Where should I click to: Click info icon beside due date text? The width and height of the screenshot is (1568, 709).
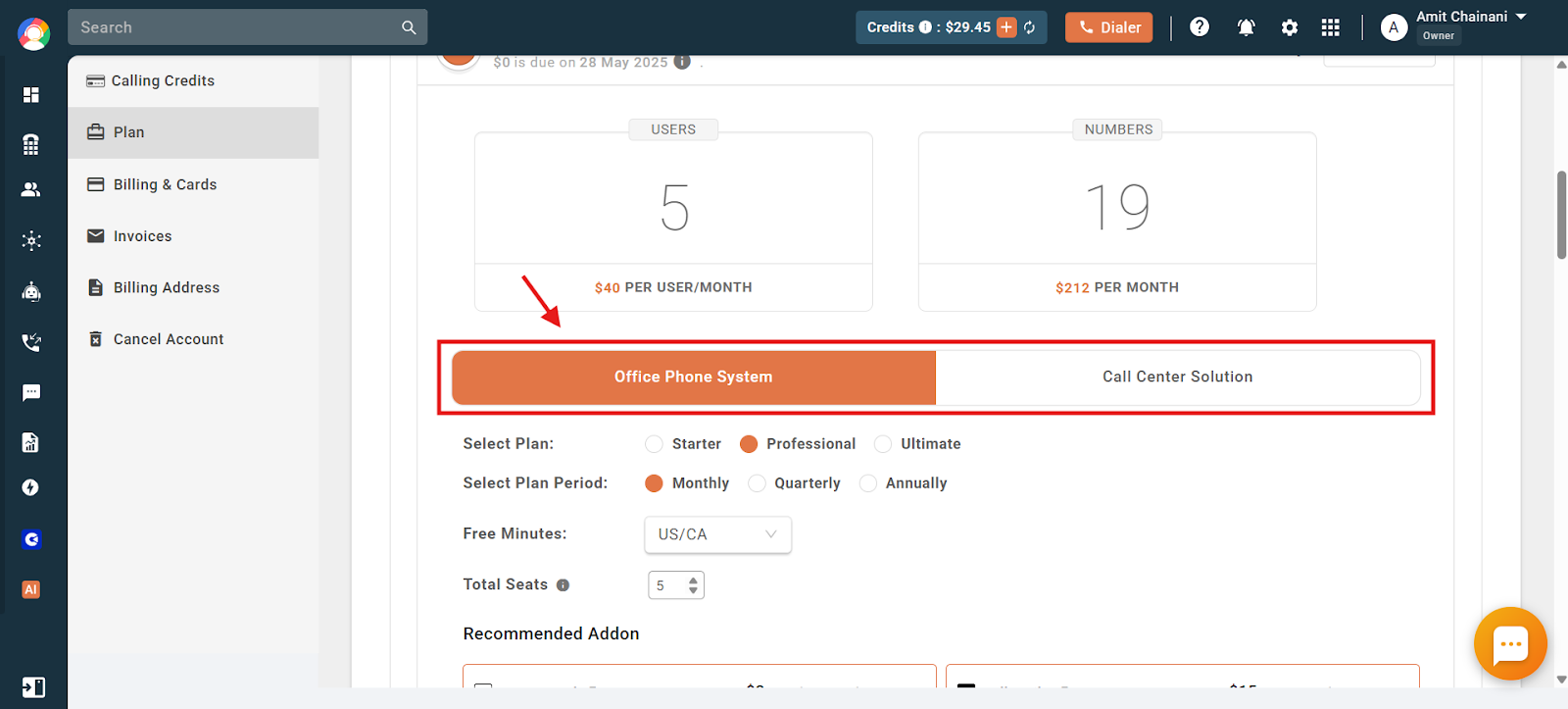pos(682,62)
